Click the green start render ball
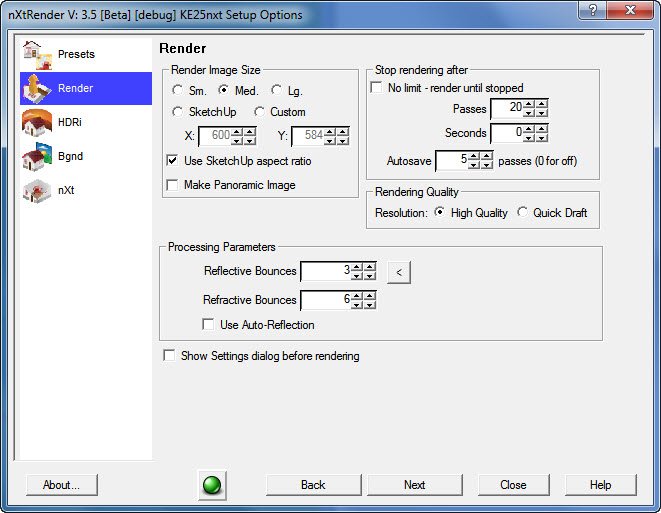Image resolution: width=661 pixels, height=513 pixels. (212, 485)
